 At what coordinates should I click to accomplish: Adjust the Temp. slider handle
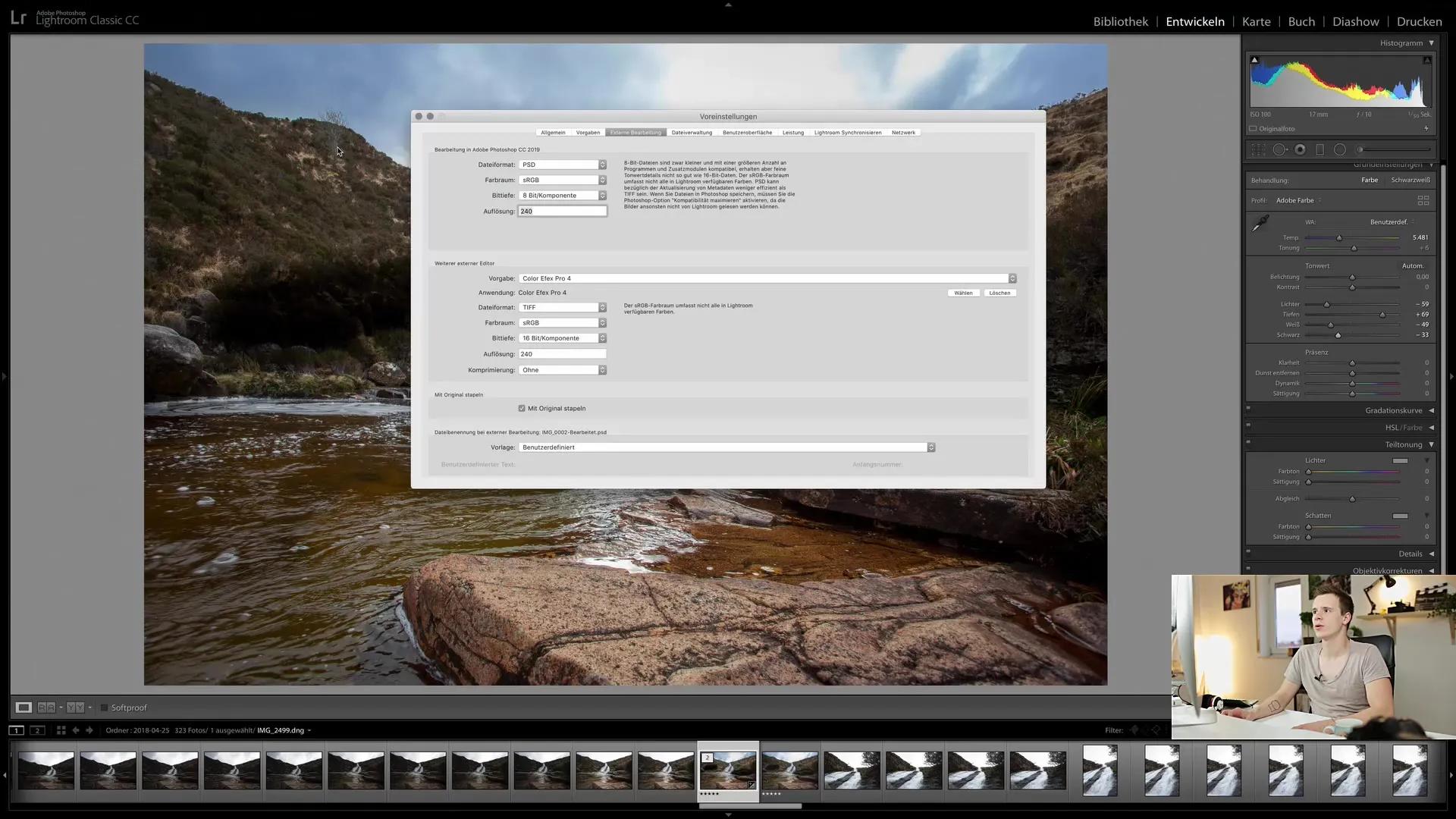pos(1339,238)
